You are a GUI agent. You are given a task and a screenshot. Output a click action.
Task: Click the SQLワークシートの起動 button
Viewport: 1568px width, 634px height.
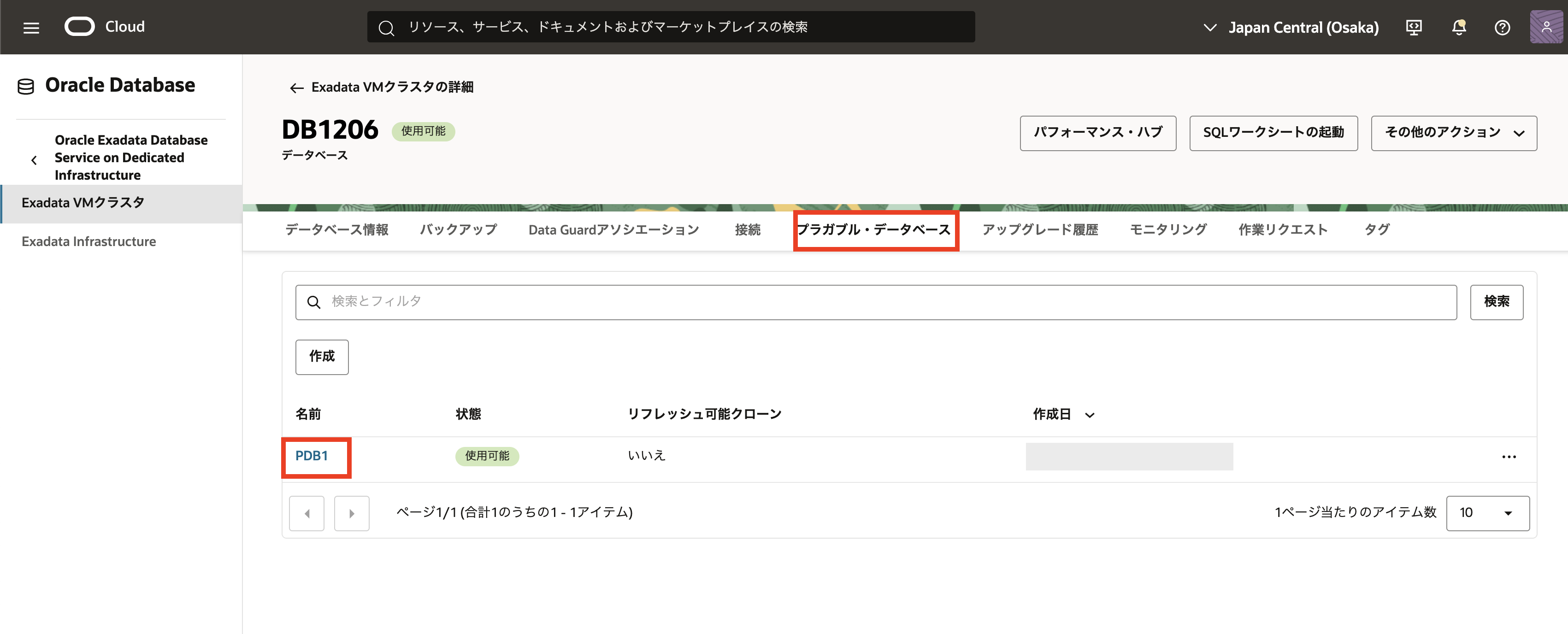1273,133
